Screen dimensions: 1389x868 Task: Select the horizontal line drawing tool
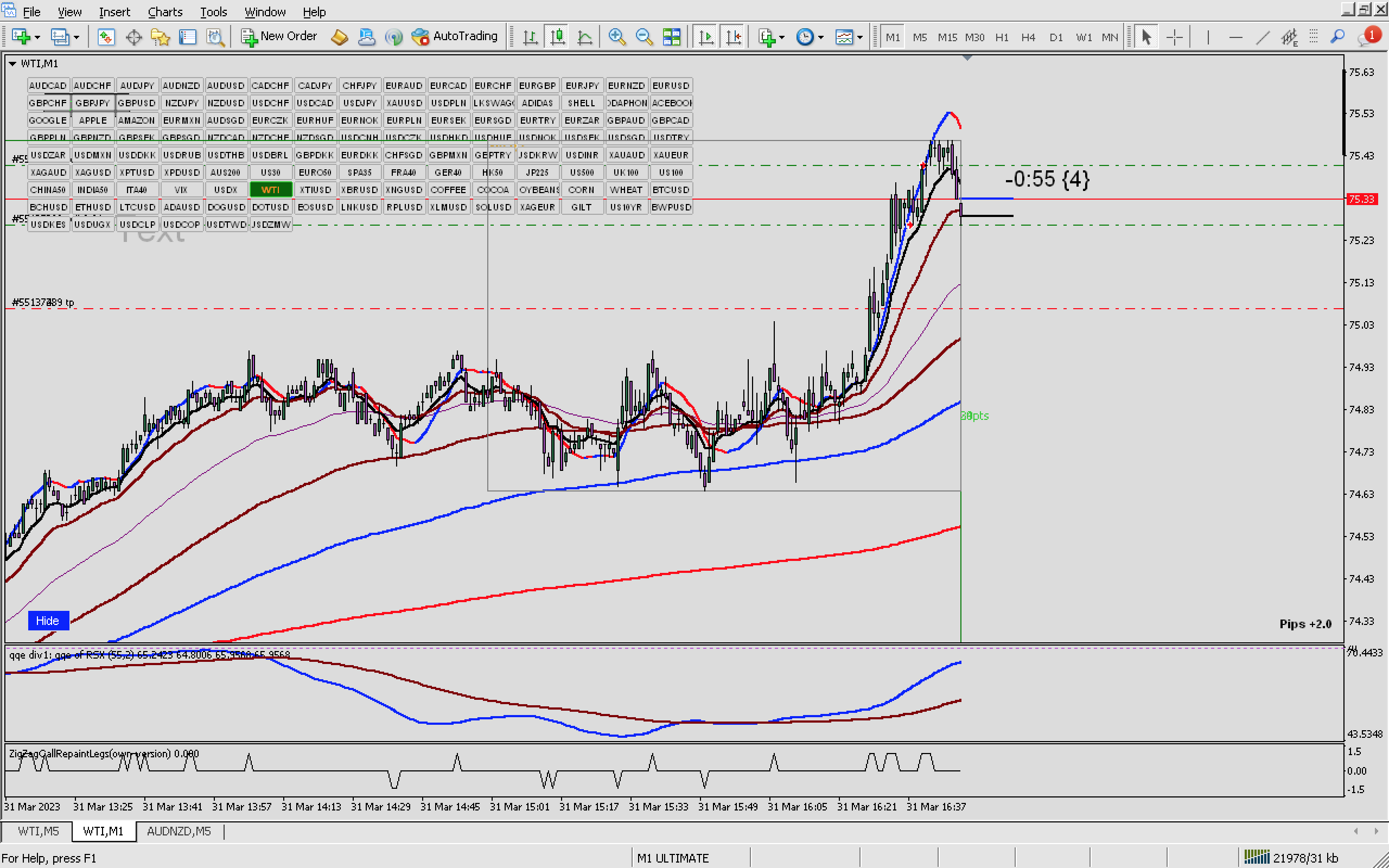pos(1235,37)
